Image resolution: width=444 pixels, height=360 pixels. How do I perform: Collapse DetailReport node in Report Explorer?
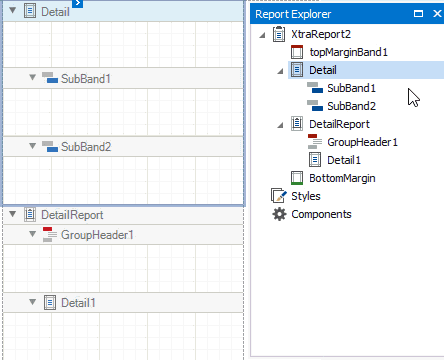pos(281,125)
